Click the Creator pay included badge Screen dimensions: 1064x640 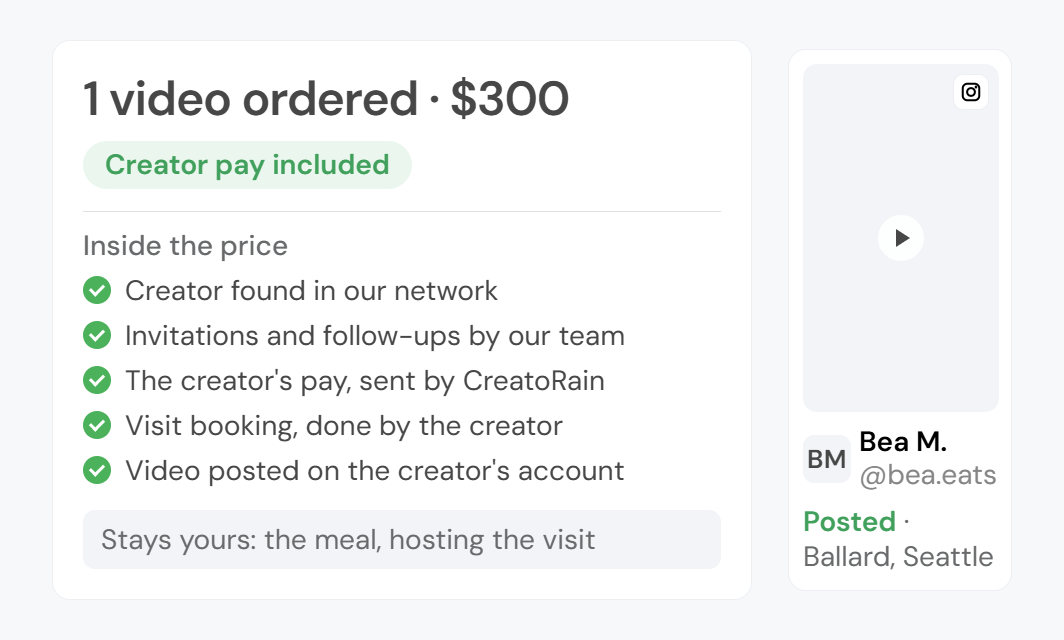click(x=247, y=165)
